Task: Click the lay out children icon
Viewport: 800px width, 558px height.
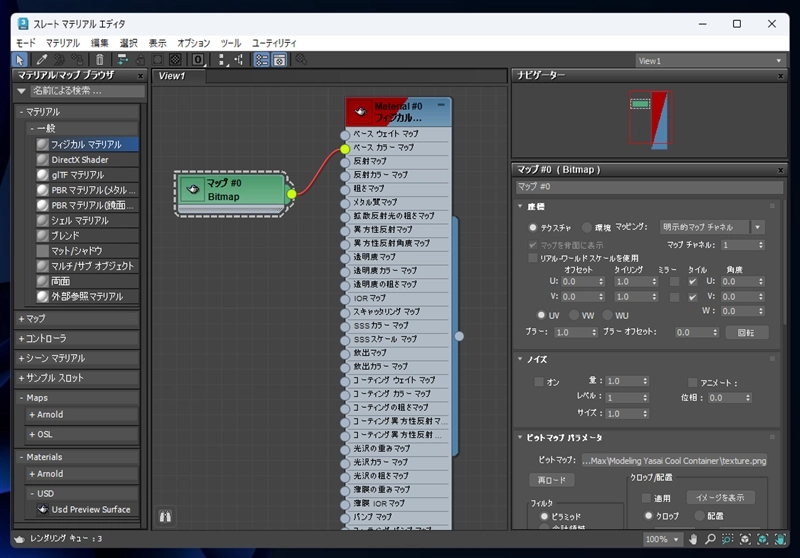Action: point(239,60)
